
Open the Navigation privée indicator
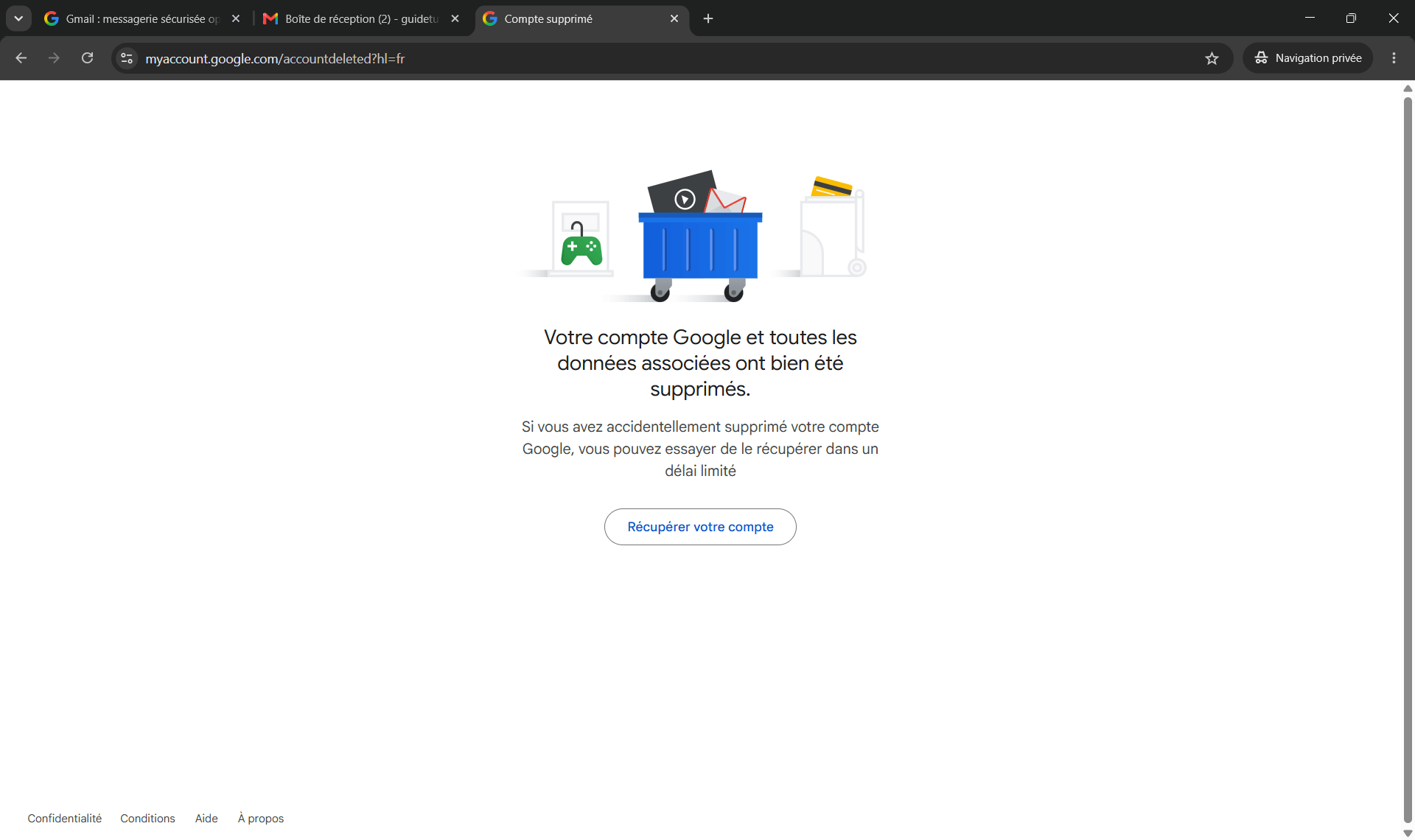click(1307, 58)
